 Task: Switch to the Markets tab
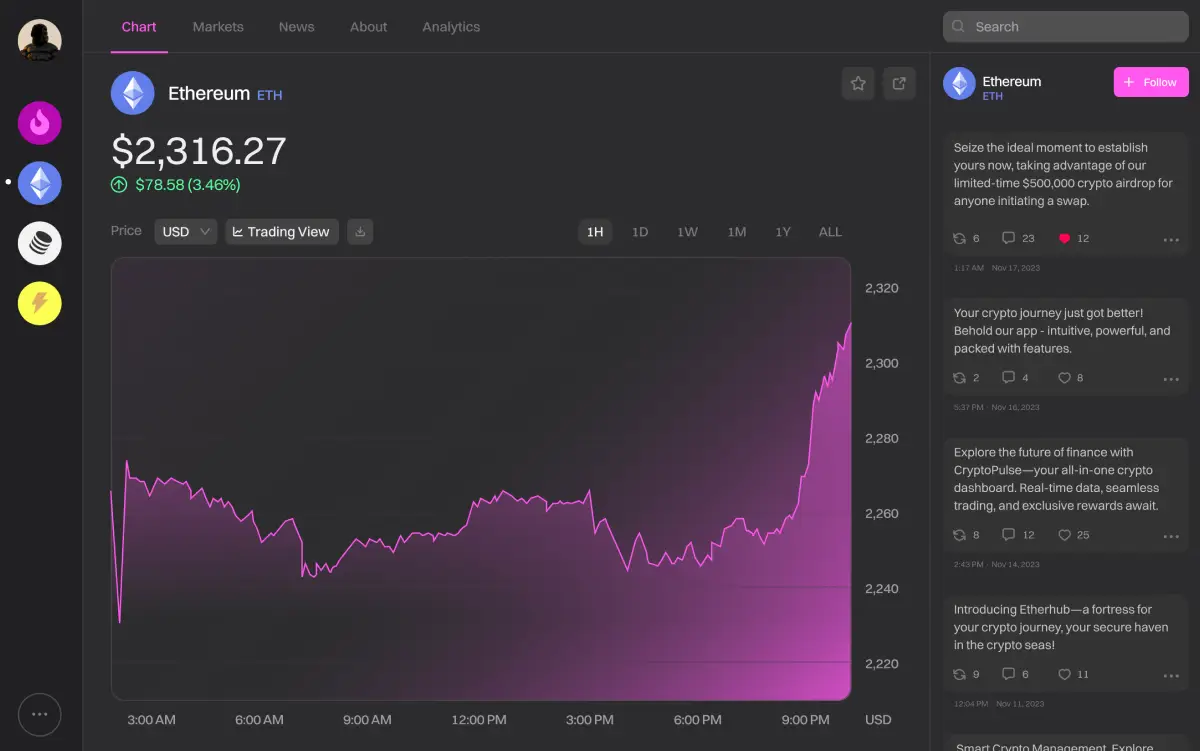click(218, 27)
